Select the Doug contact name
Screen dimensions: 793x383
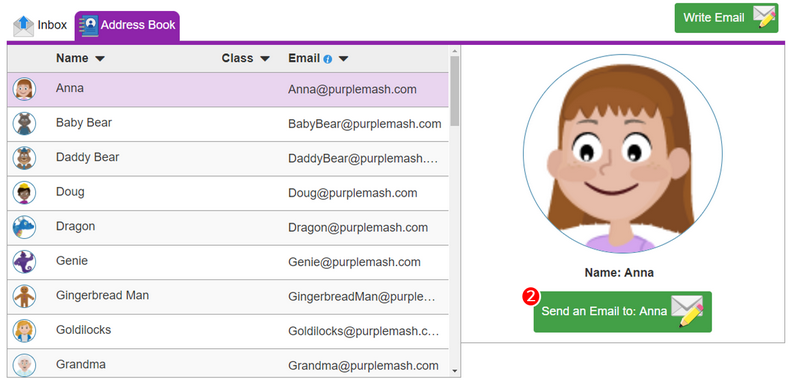click(70, 192)
